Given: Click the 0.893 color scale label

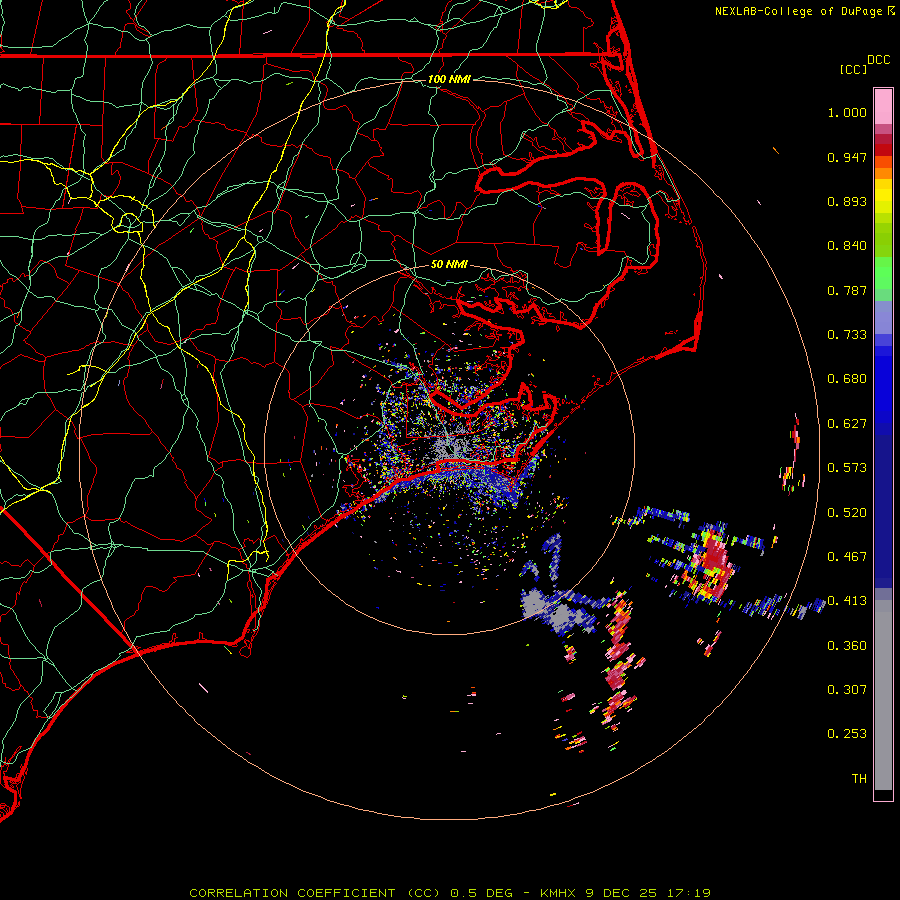Looking at the screenshot, I should tap(847, 201).
